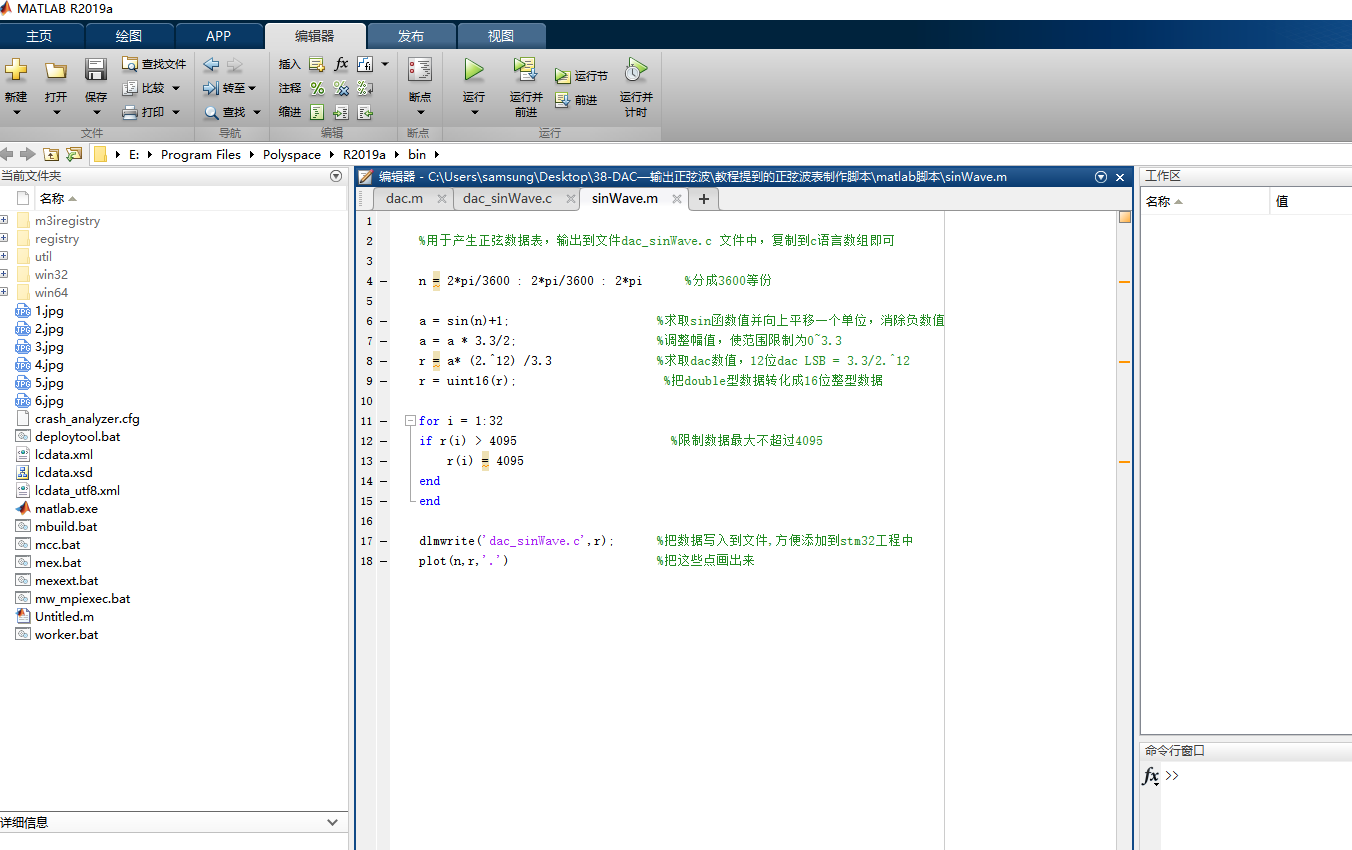The height and width of the screenshot is (850, 1352).
Task: Click the grayed forward navigation arrow in the ribbon
Action: (x=235, y=64)
